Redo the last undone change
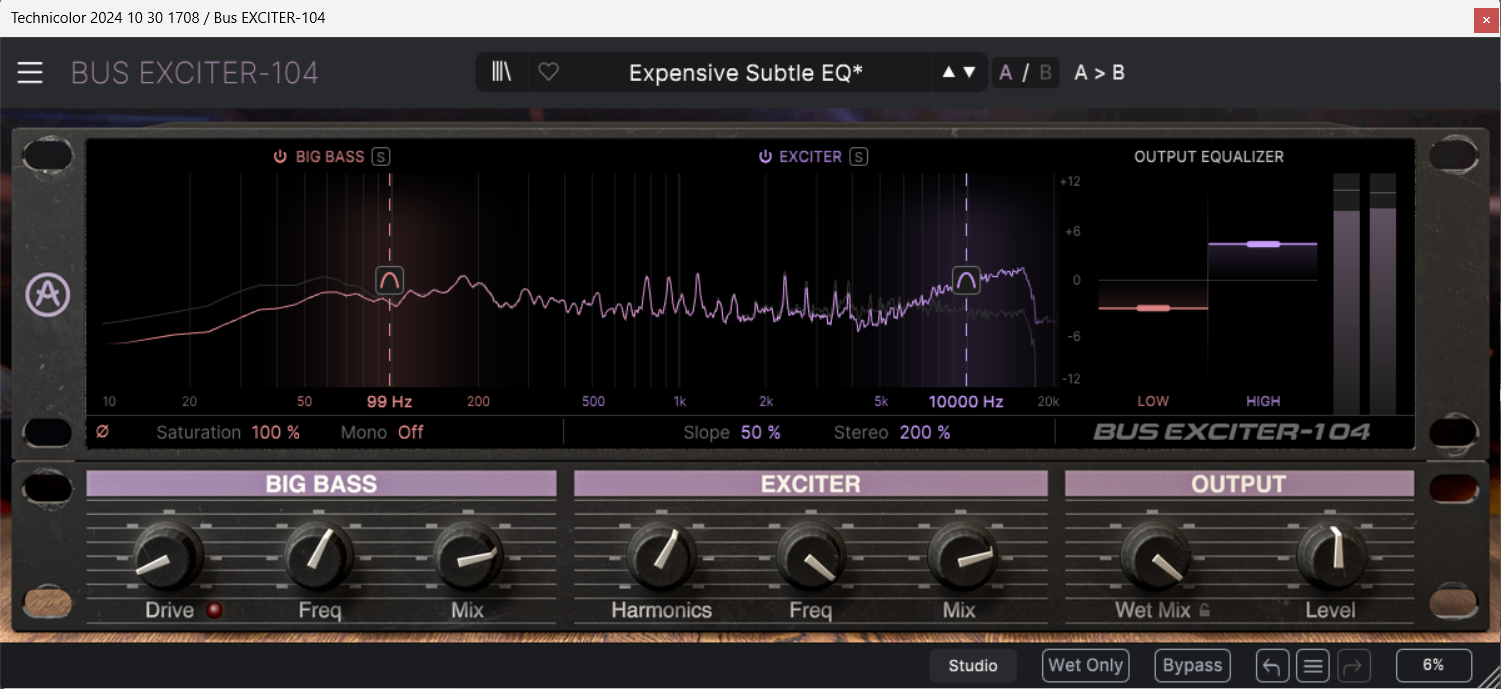 tap(1353, 666)
